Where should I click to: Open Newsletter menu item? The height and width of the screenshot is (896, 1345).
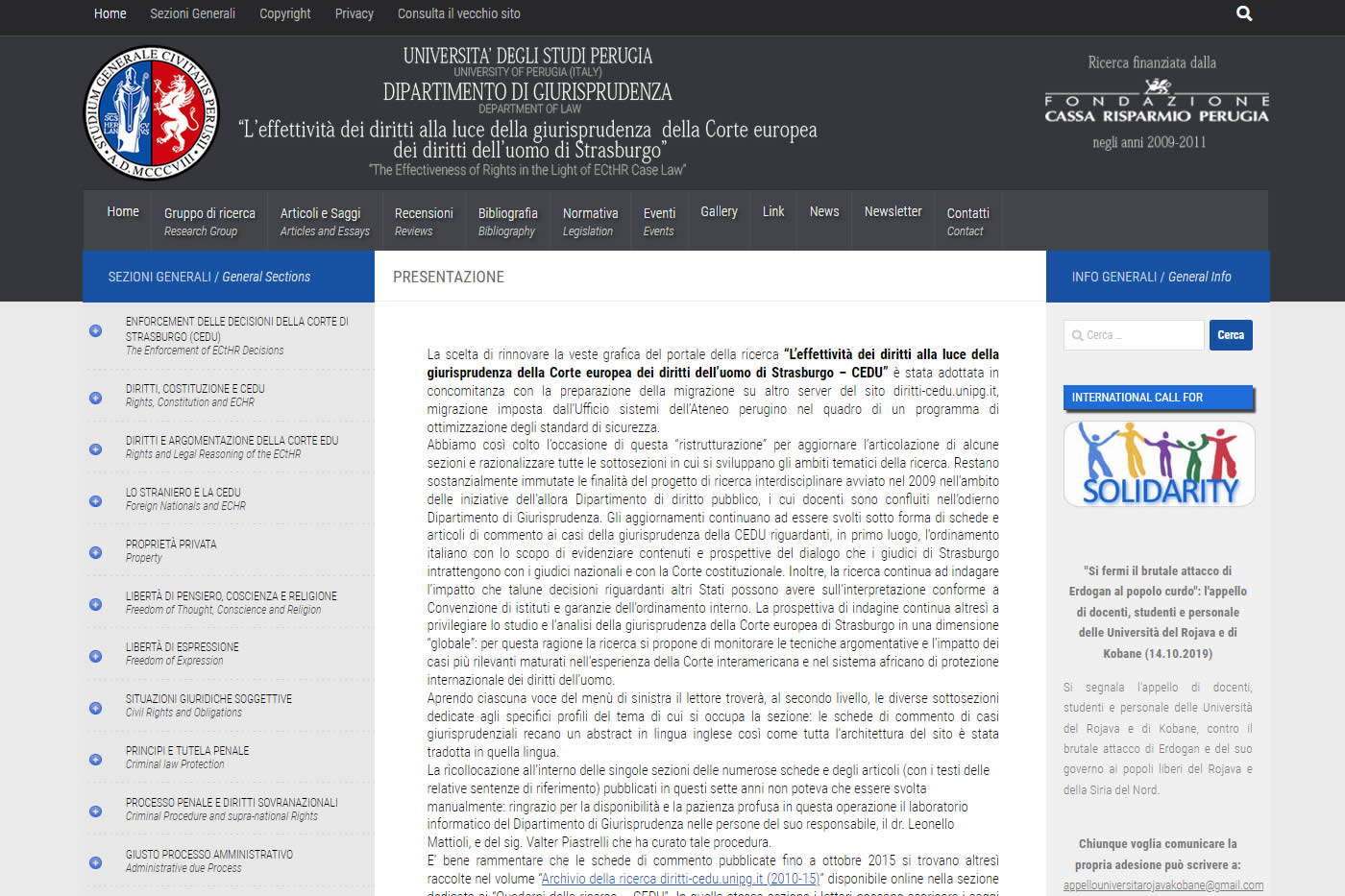coord(893,211)
